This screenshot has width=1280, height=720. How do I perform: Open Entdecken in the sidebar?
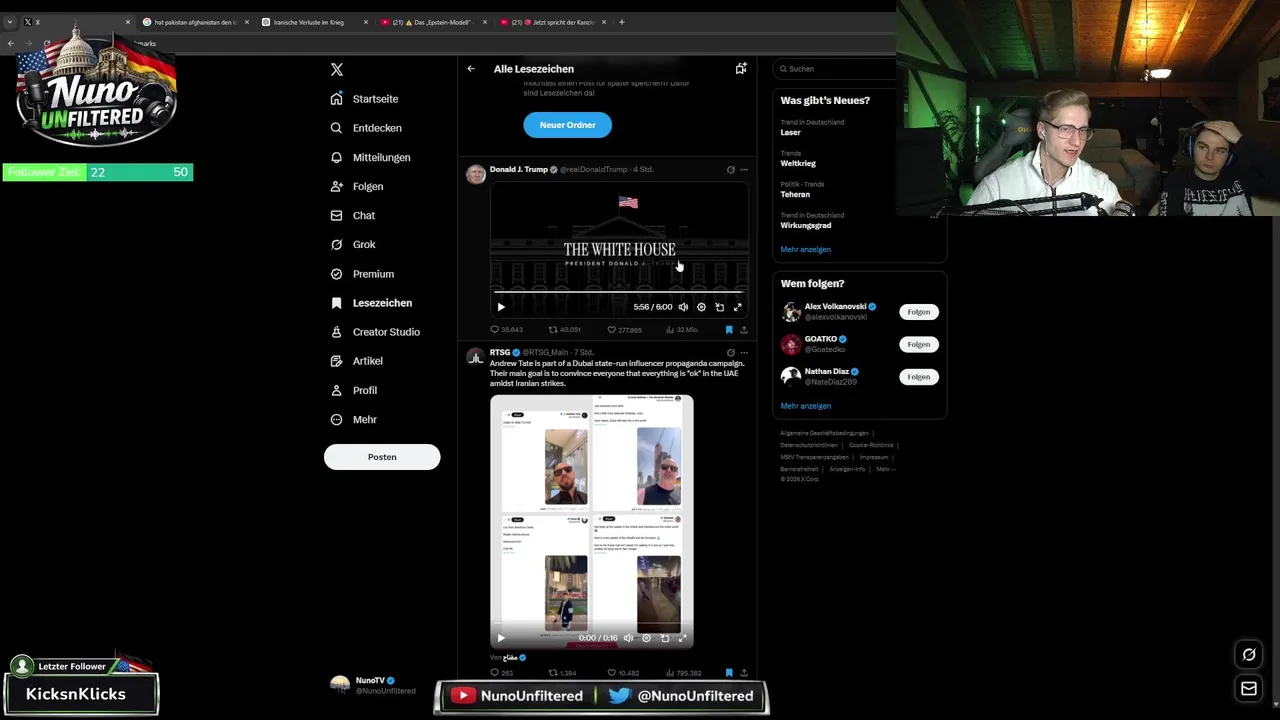366,128
